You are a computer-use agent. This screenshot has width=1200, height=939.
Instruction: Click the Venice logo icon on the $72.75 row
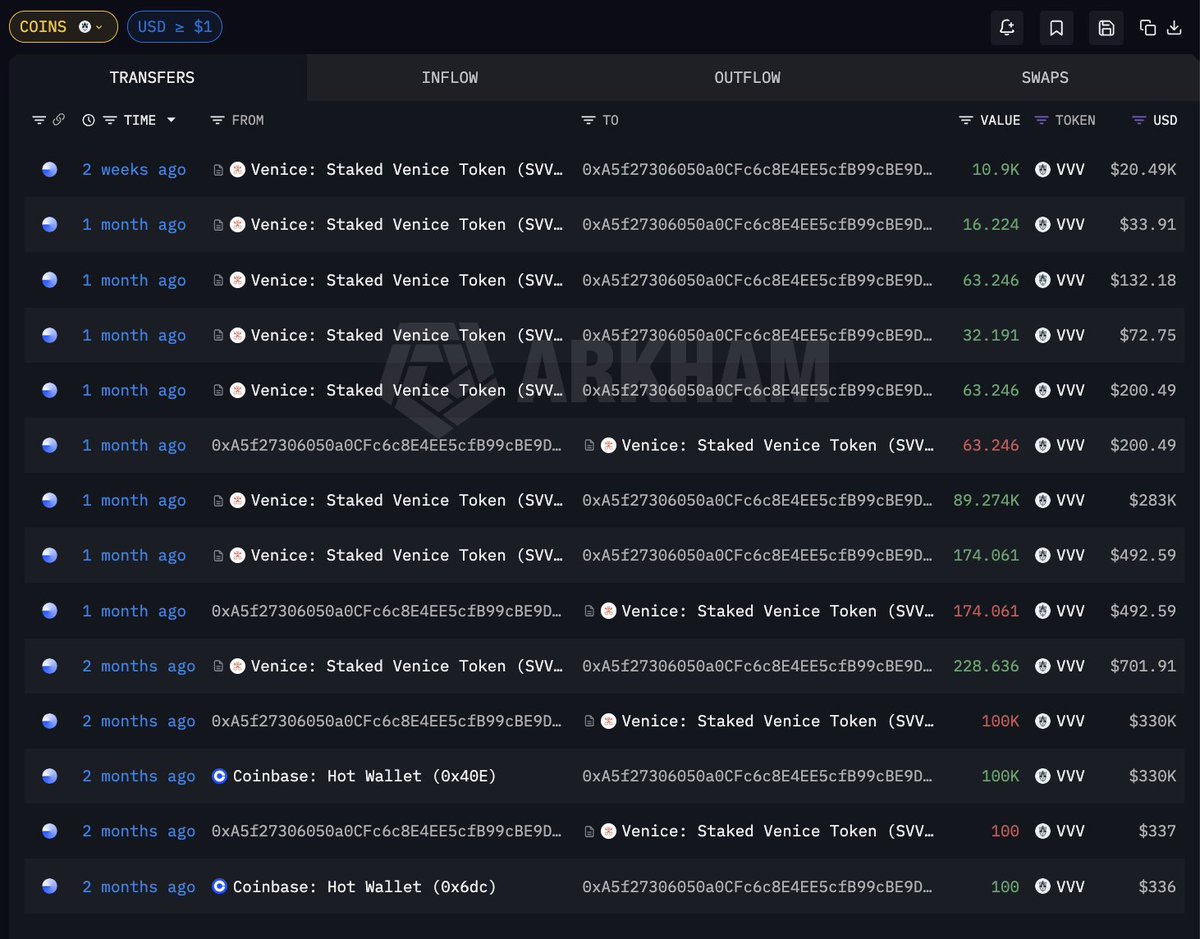(238, 335)
